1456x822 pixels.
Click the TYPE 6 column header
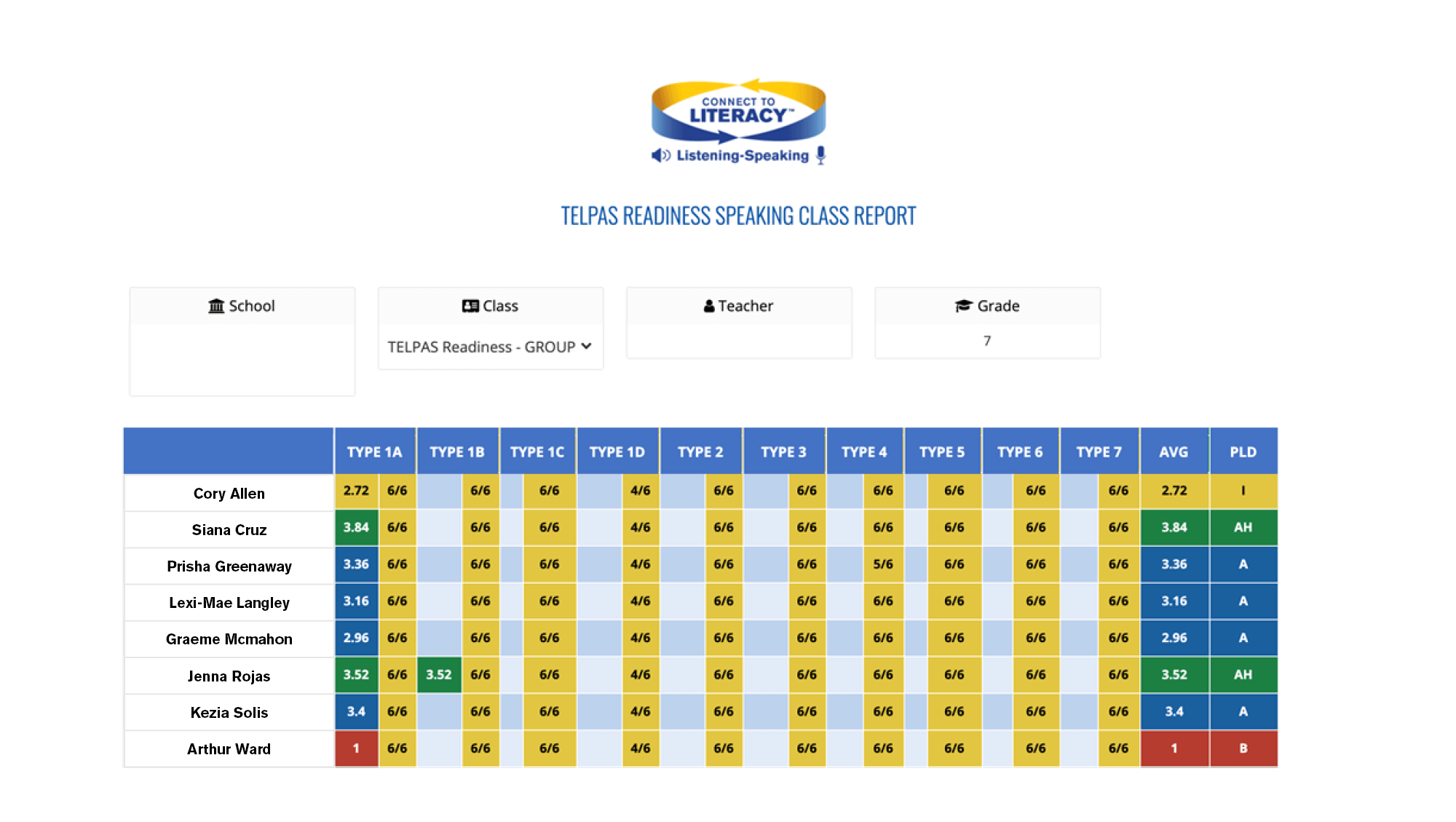(x=1020, y=451)
